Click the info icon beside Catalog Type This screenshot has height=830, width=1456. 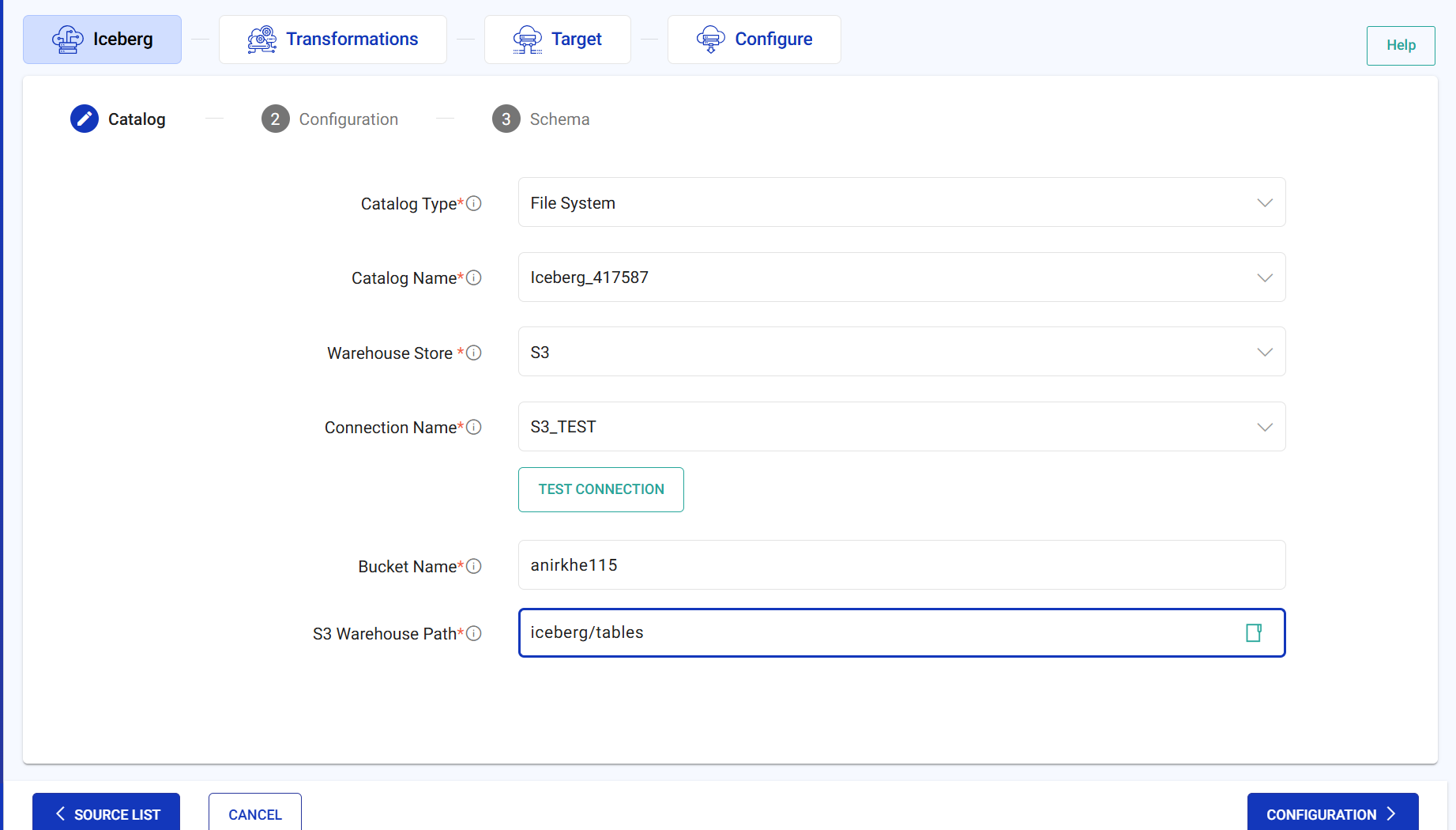tap(474, 203)
